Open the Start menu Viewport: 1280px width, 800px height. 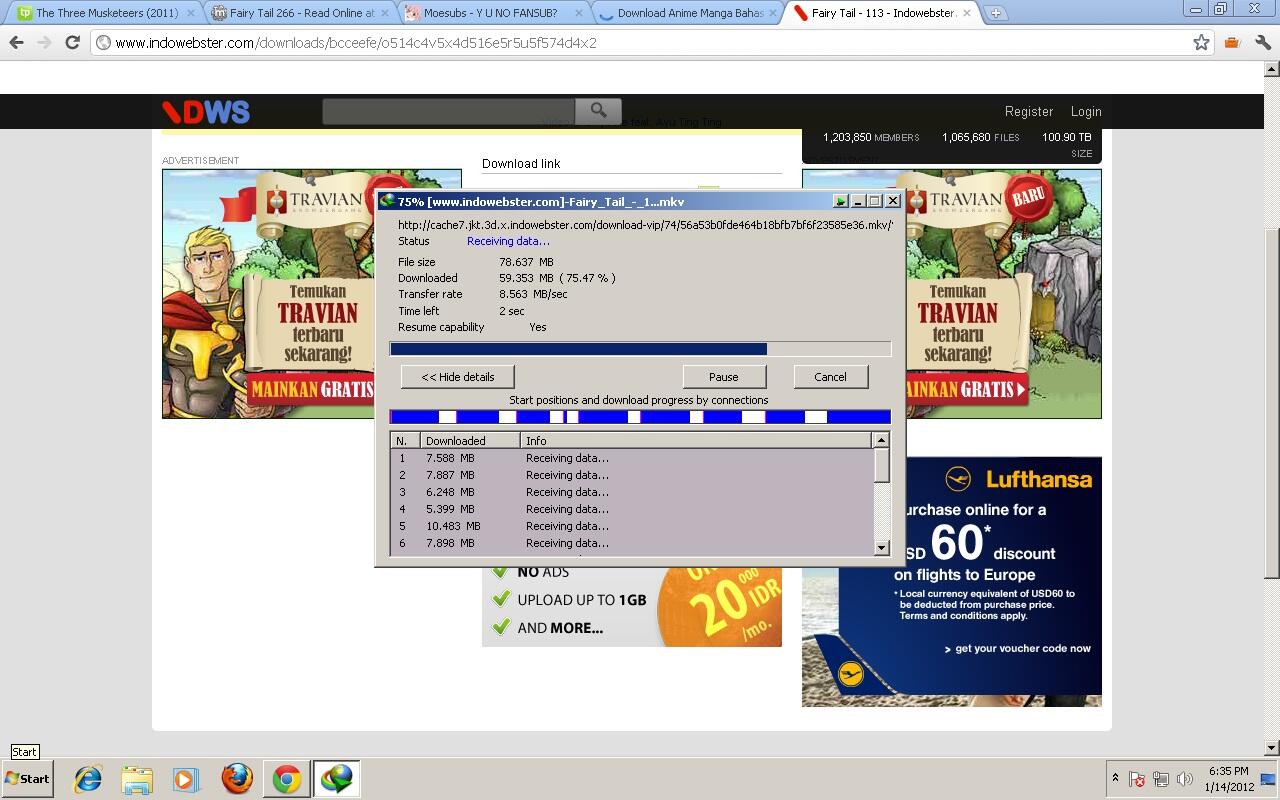[x=27, y=778]
